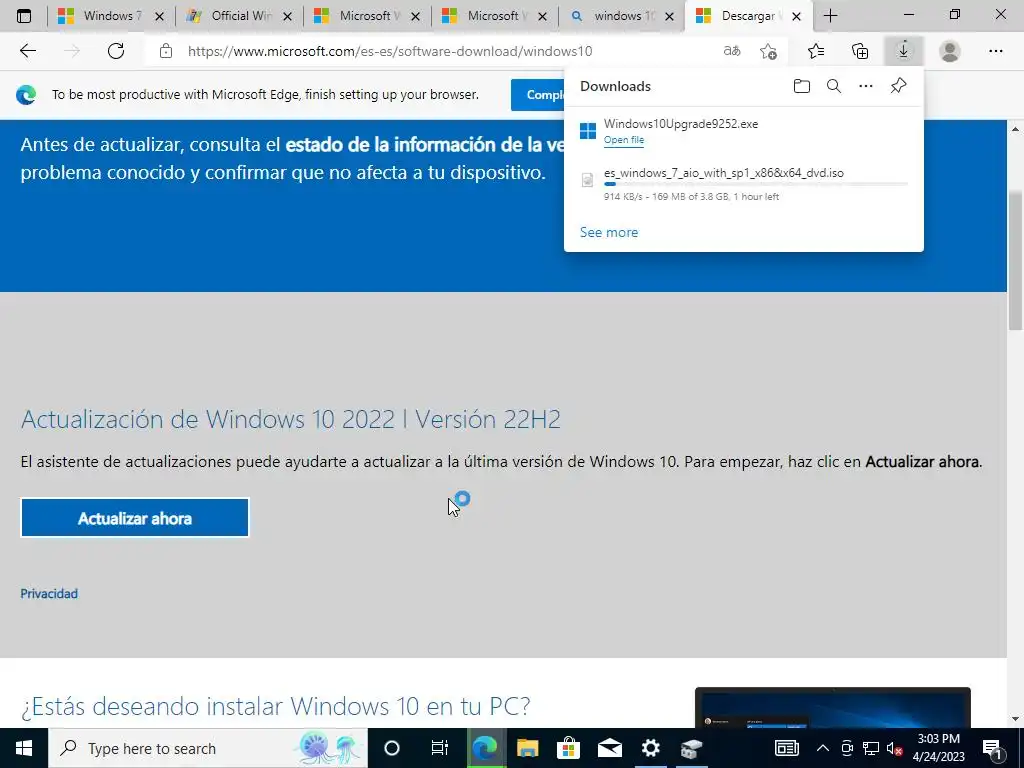Viewport: 1024px width, 768px height.
Task: Go back to the previous page
Action: [27, 51]
